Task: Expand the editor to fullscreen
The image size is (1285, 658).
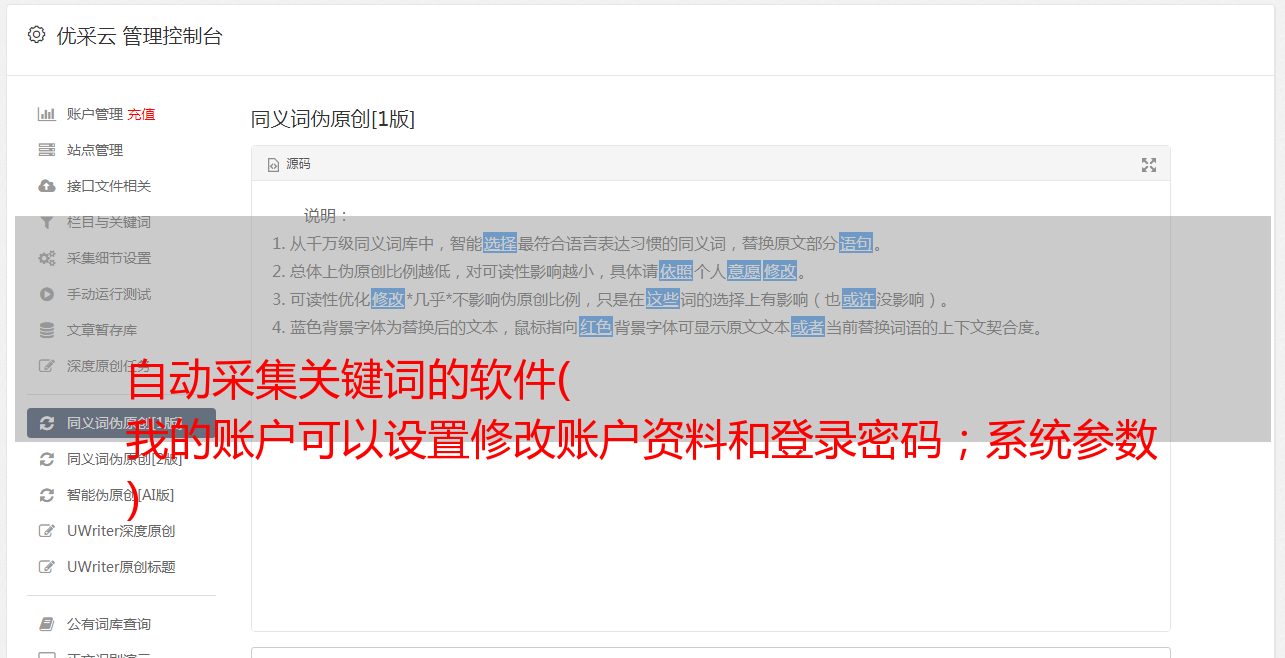Action: [x=1149, y=165]
